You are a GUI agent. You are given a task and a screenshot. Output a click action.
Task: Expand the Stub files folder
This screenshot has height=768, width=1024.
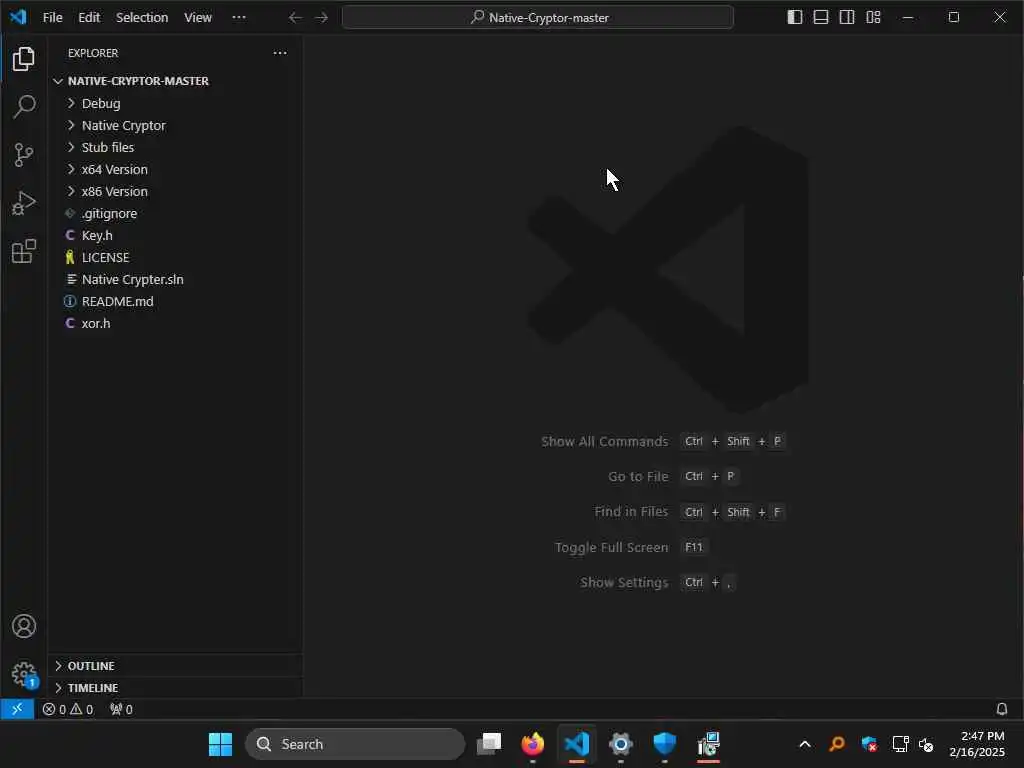[175, 148]
